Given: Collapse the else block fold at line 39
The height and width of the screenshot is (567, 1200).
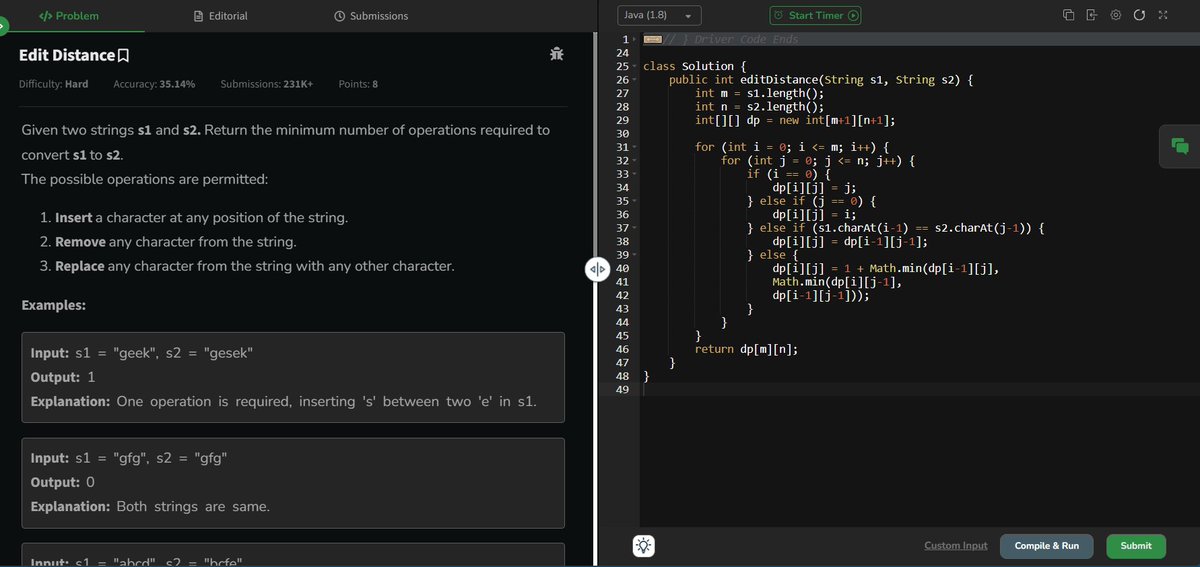Looking at the screenshot, I should pyautogui.click(x=636, y=255).
